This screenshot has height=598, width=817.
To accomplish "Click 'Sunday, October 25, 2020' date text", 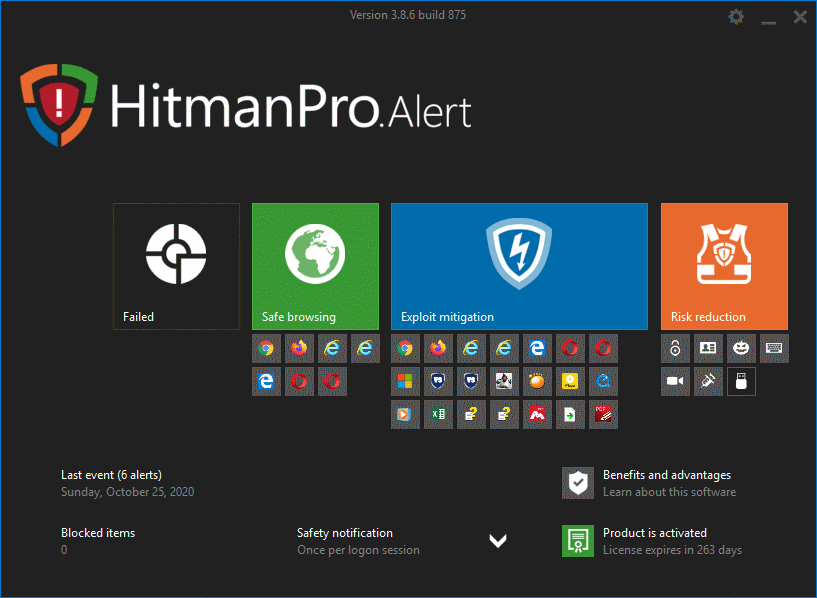I will 128,492.
